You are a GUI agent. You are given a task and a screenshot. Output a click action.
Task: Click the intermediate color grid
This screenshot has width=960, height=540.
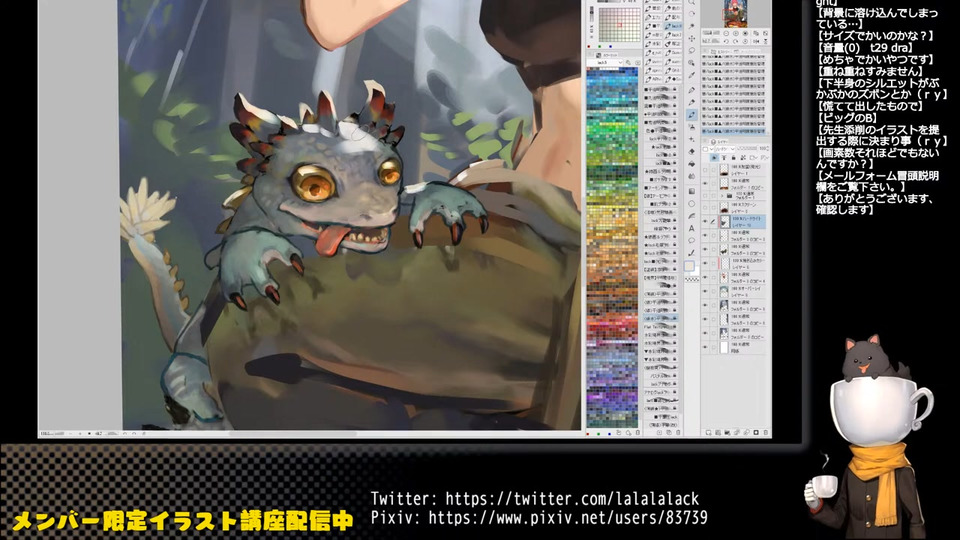tap(620, 25)
